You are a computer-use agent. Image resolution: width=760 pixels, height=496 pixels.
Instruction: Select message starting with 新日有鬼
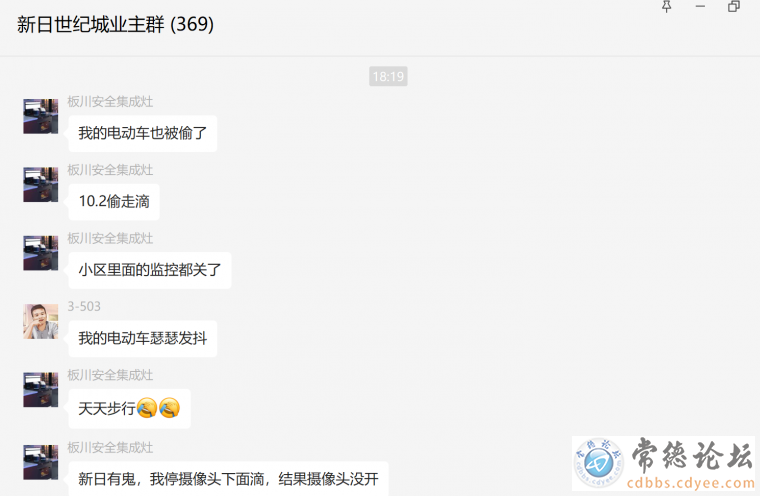[228, 479]
